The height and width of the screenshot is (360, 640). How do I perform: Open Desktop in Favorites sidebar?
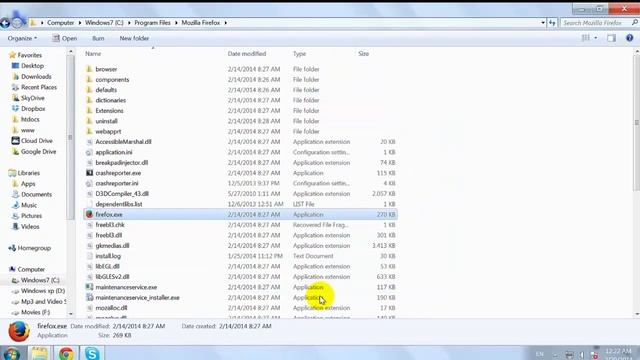pos(32,66)
